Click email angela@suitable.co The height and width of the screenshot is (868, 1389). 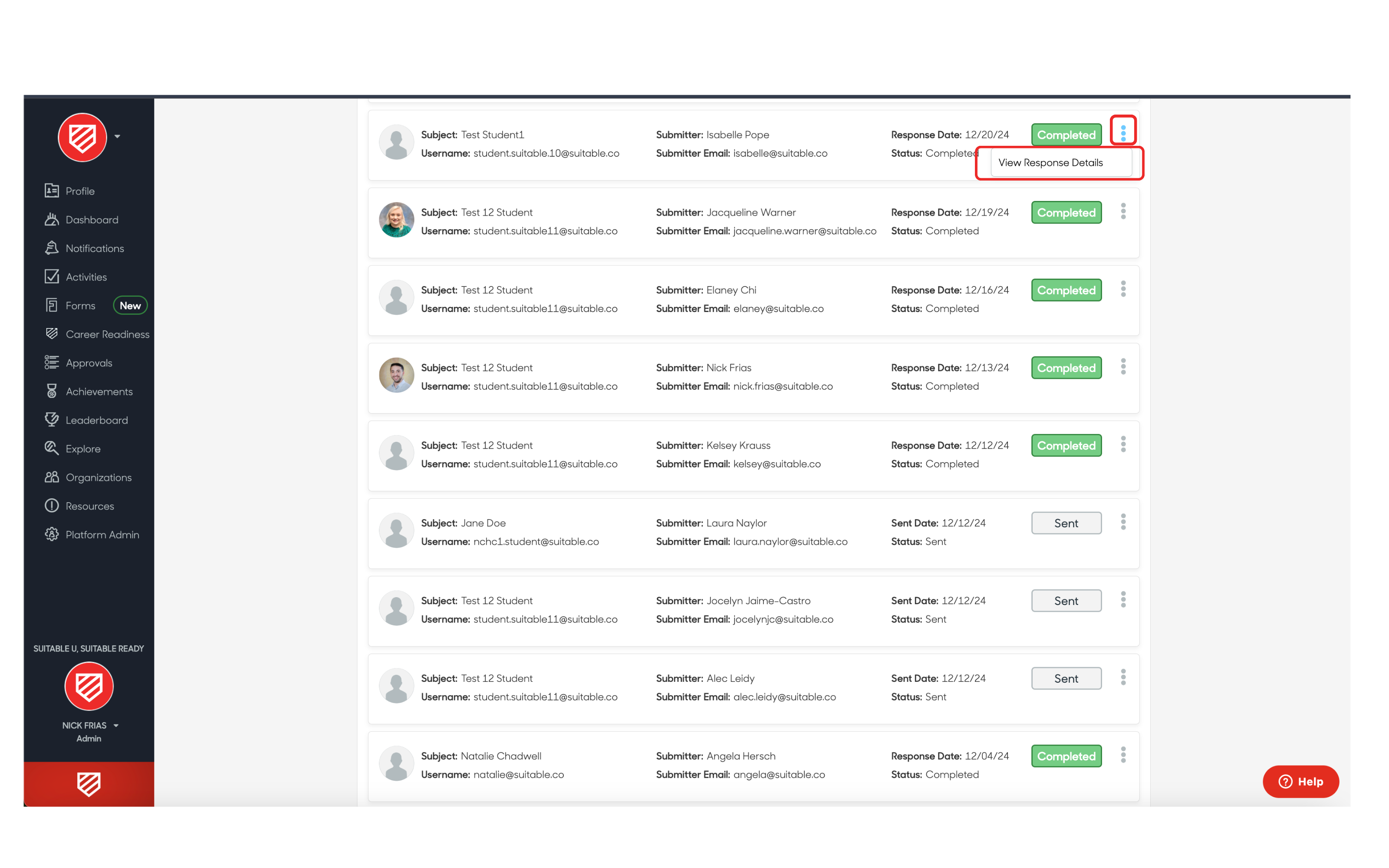coord(780,774)
